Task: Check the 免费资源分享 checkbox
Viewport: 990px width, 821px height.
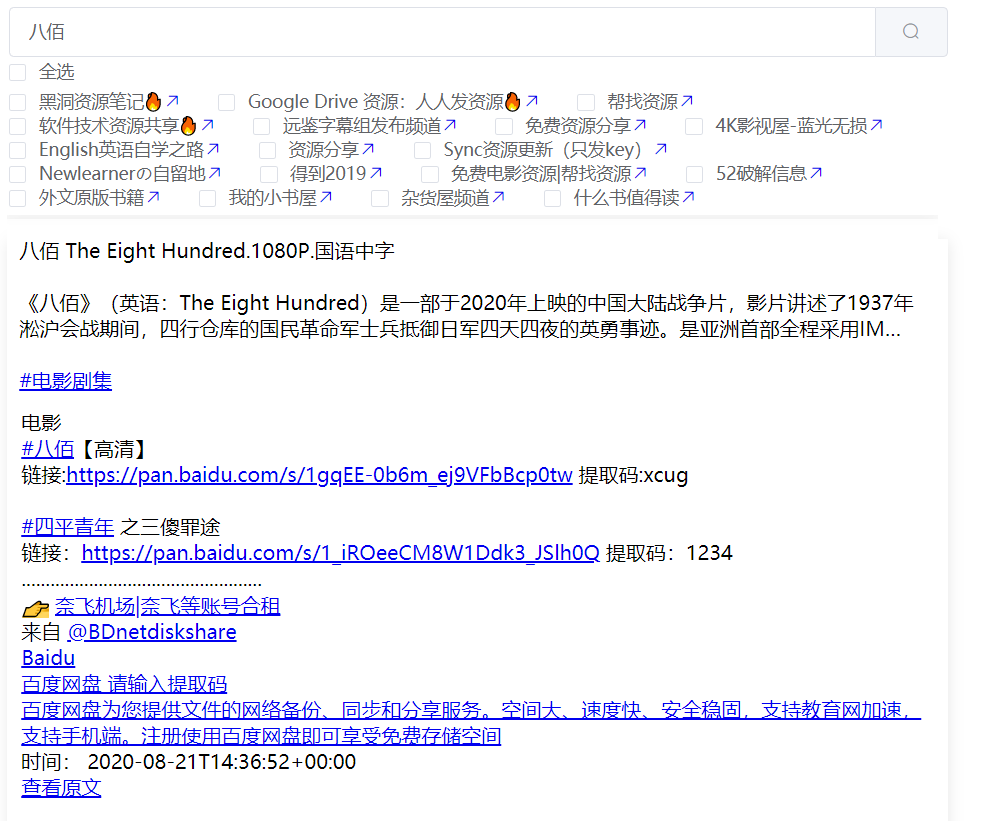Action: 504,126
